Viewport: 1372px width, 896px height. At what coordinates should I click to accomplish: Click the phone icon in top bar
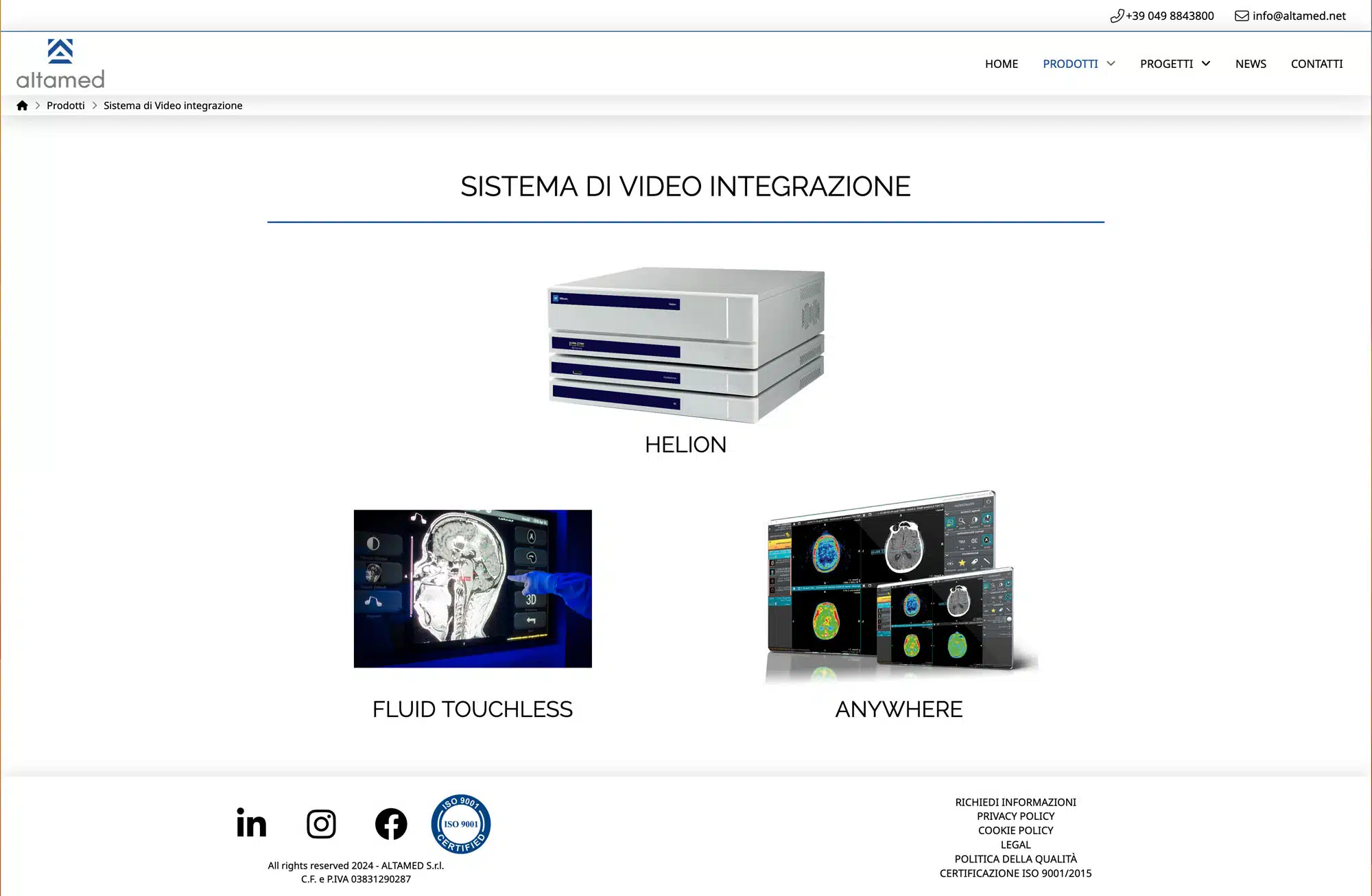click(x=1117, y=16)
